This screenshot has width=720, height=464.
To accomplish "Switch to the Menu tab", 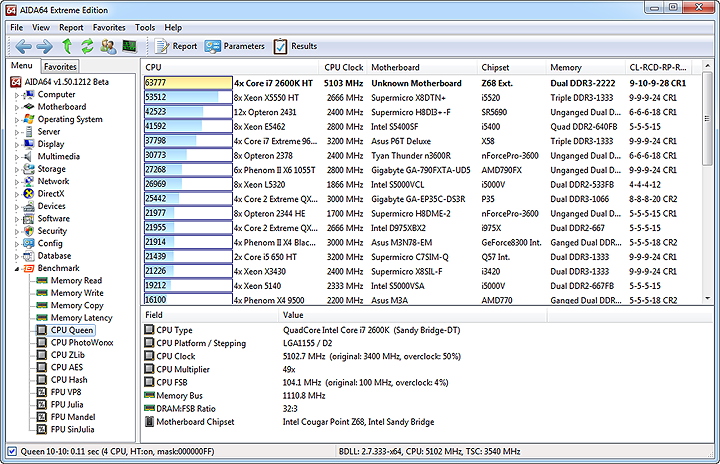I will (22, 65).
